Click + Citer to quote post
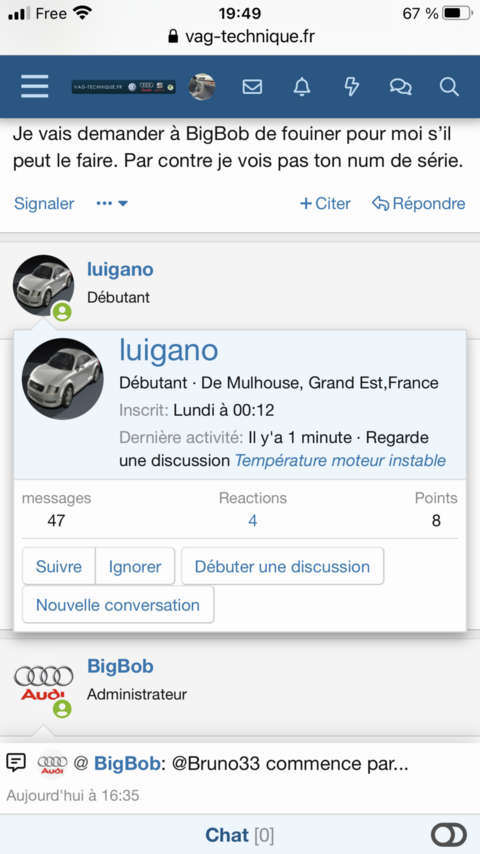480x854 pixels. click(325, 204)
